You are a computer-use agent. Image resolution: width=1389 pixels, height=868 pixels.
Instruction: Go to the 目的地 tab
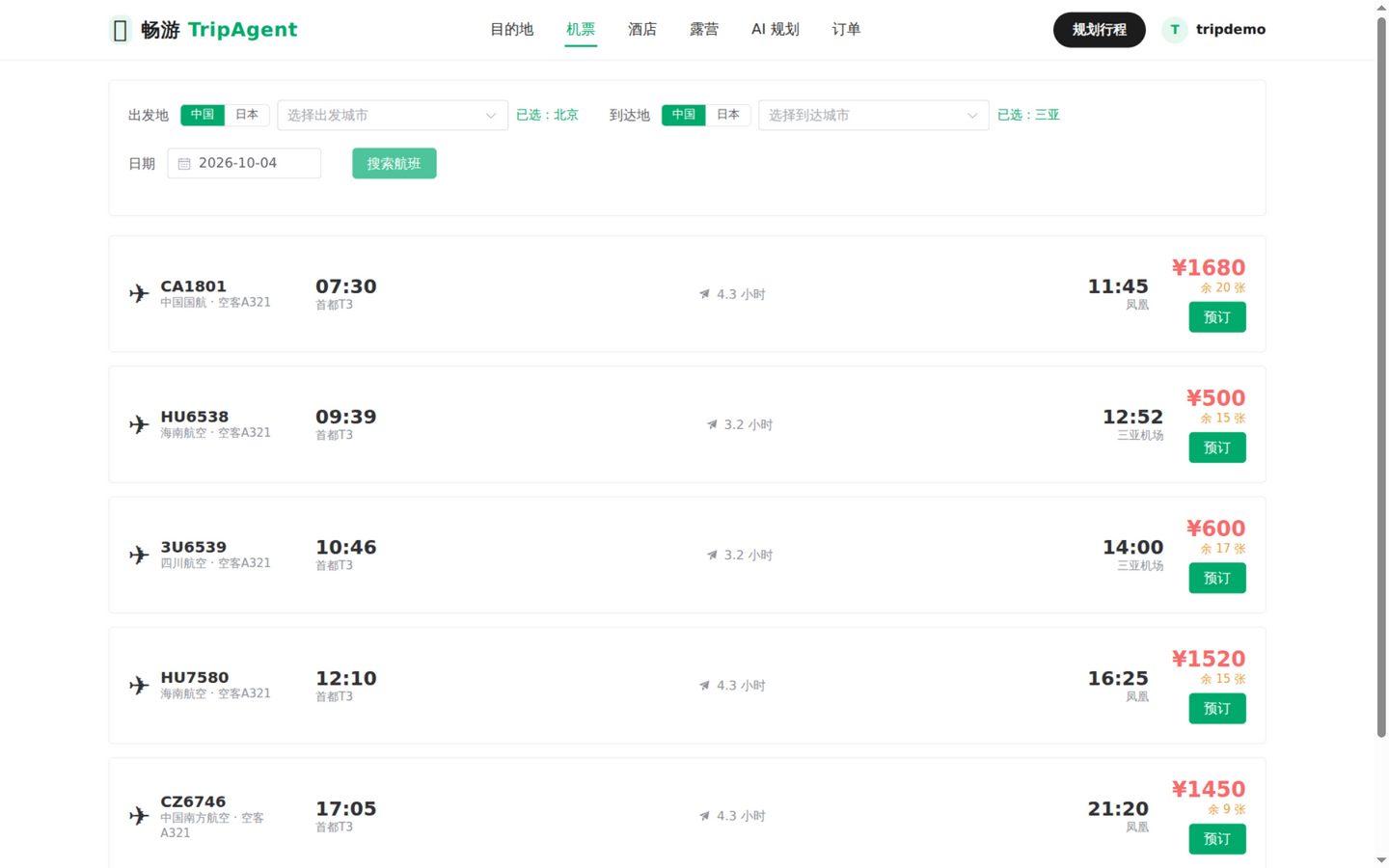pyautogui.click(x=512, y=30)
